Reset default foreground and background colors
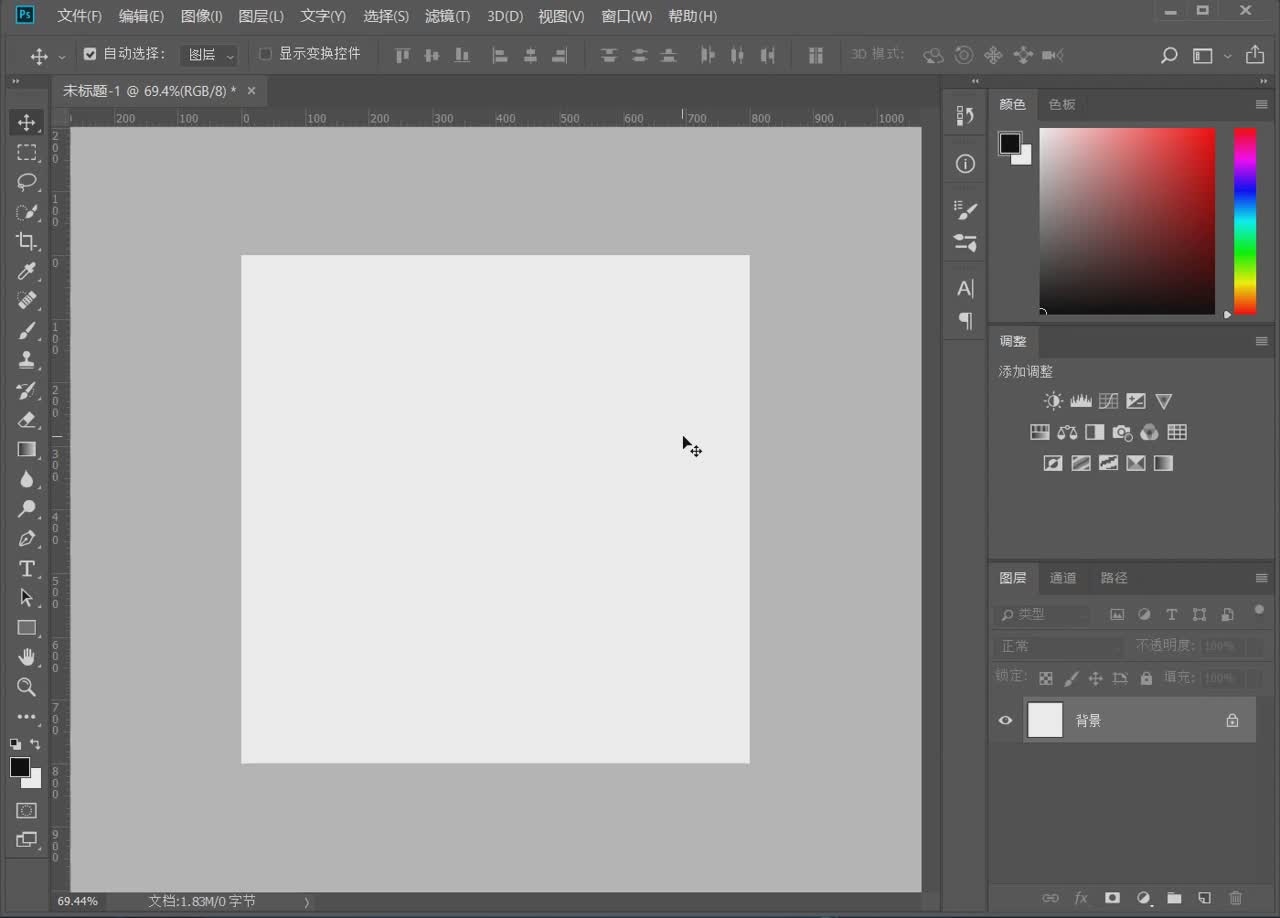This screenshot has height=918, width=1280. click(15, 744)
